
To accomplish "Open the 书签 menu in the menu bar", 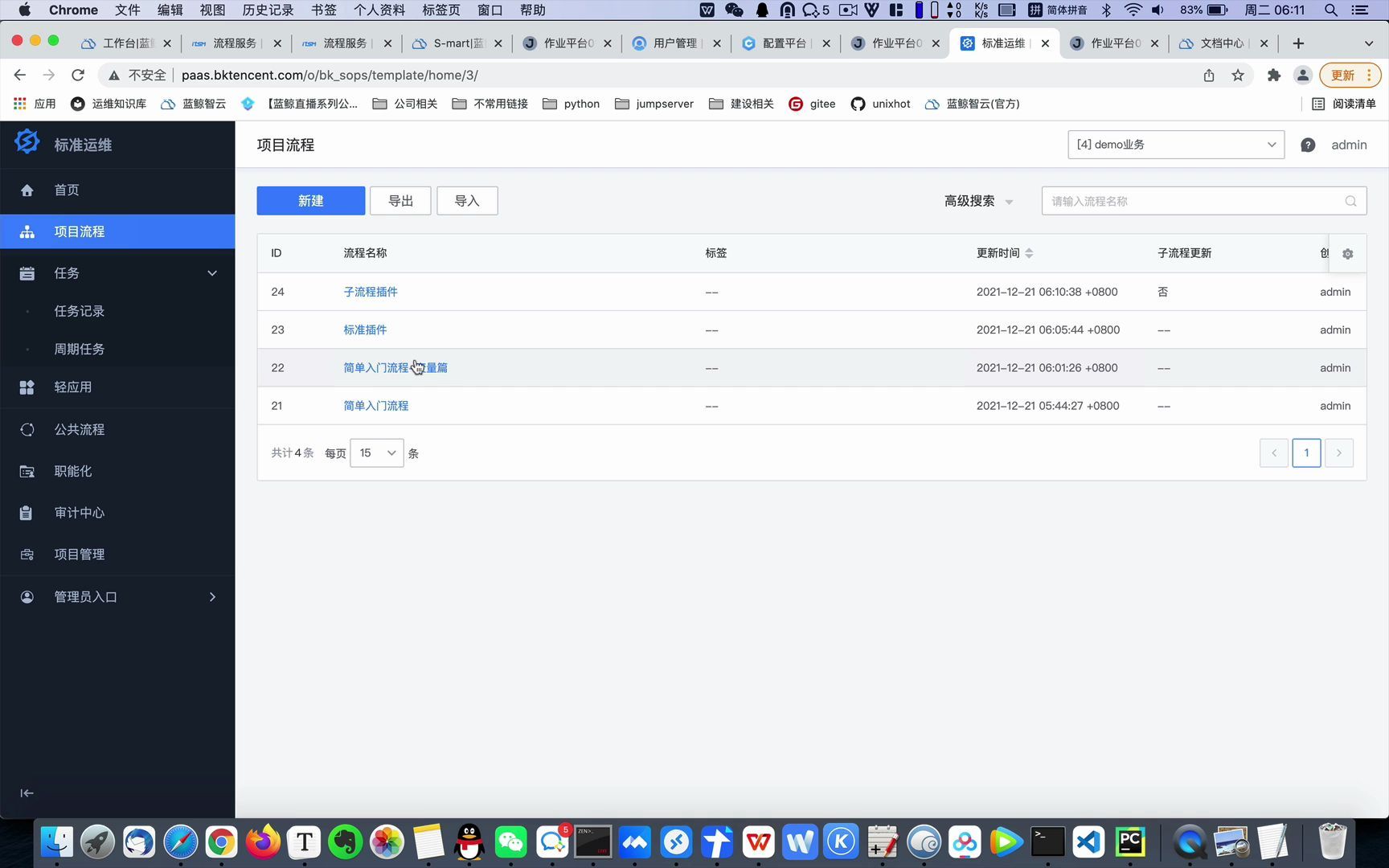I will [323, 10].
